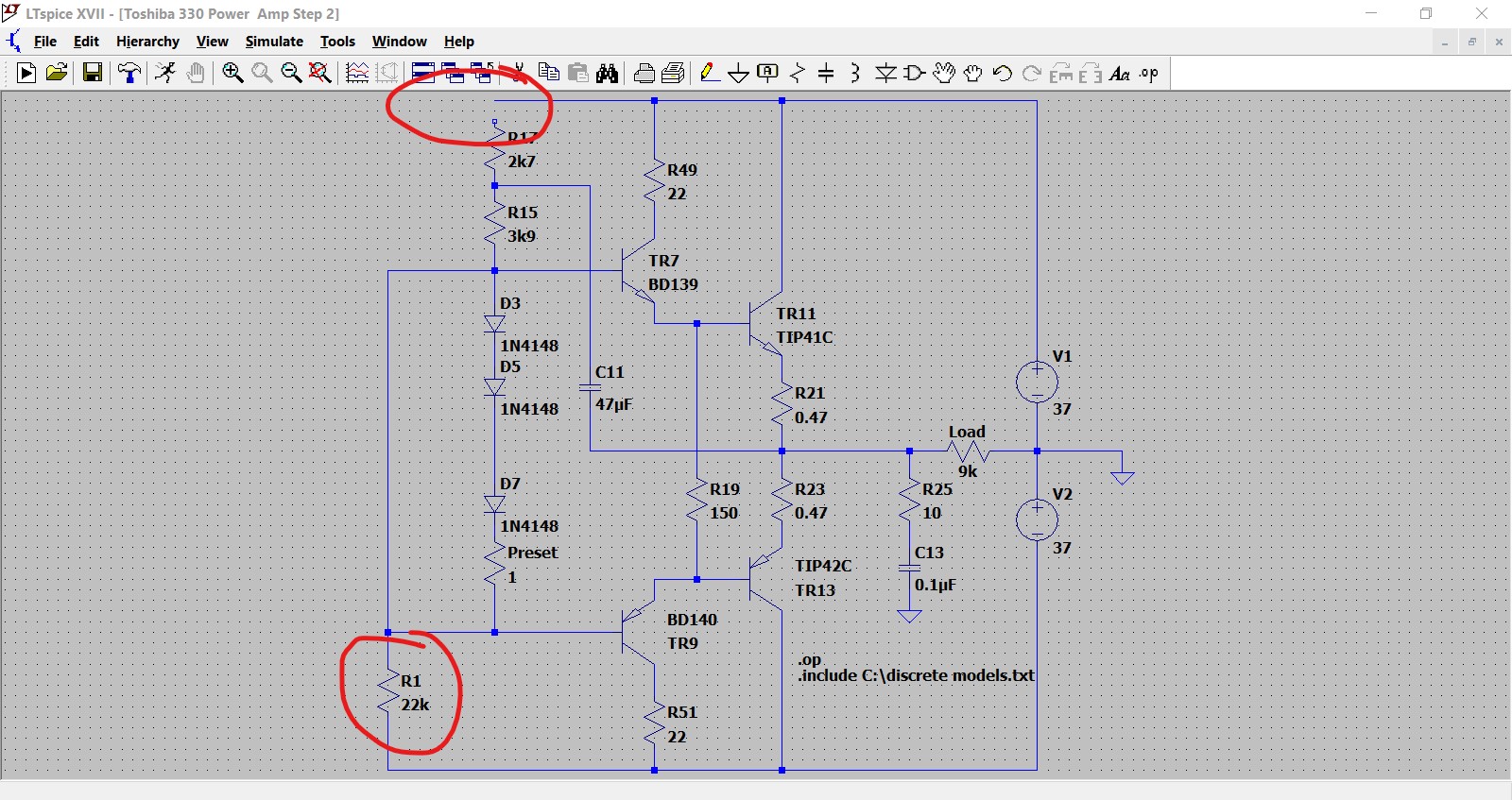Open the Hierarchy menu

147,42
